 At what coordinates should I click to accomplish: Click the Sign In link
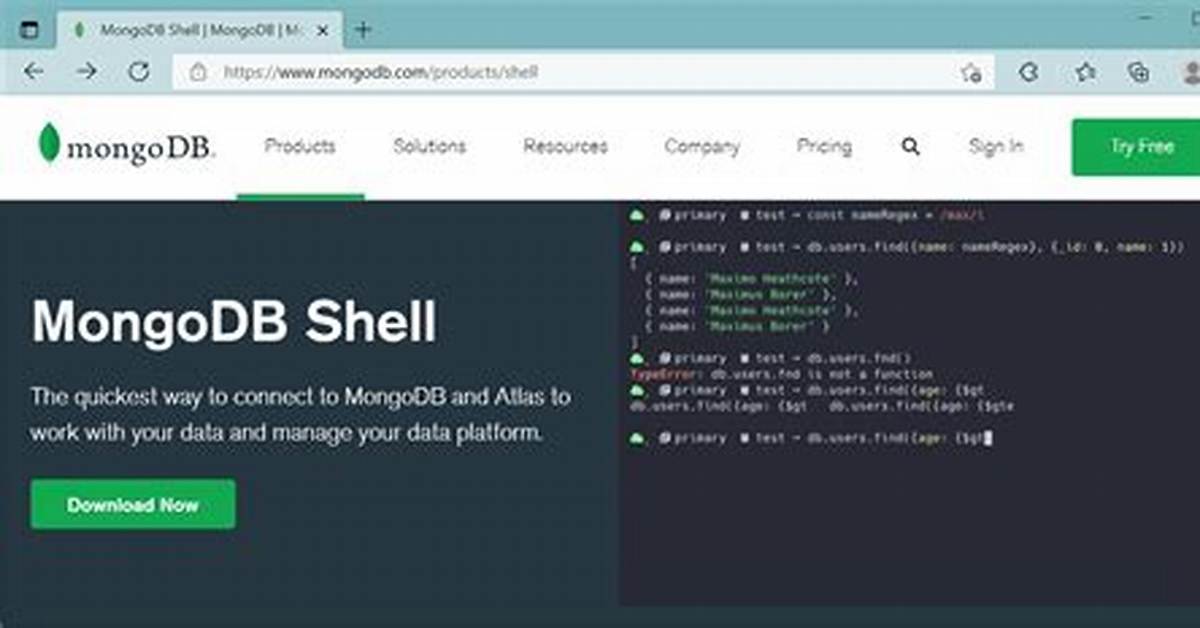pos(996,146)
